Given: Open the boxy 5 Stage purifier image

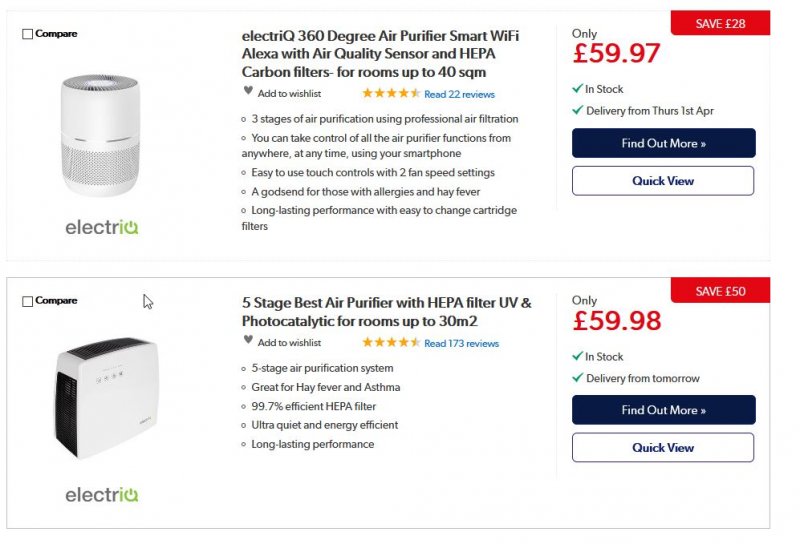Looking at the screenshot, I should (105, 397).
